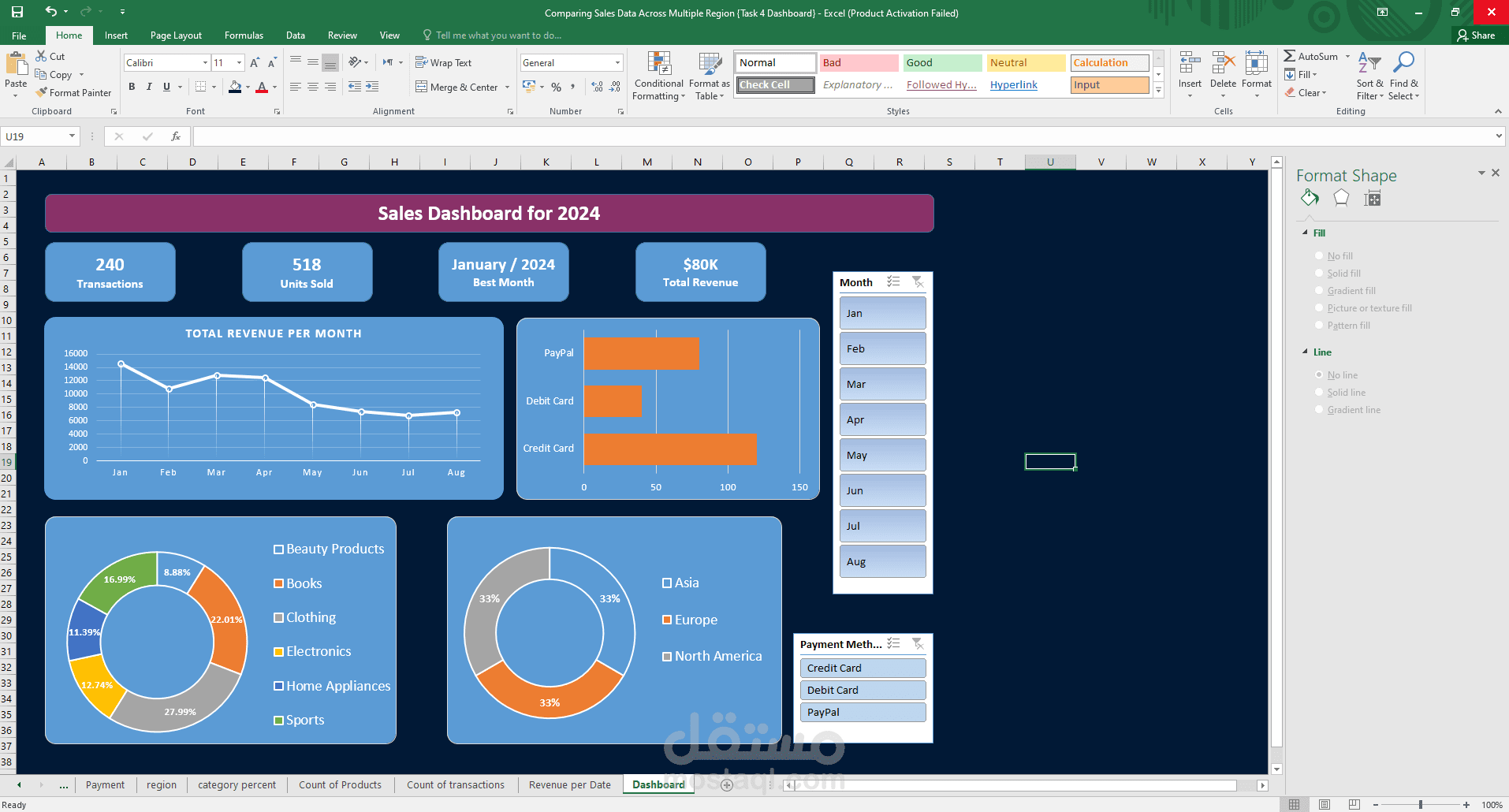Screen dimensions: 1509x812
Task: Open Size & Properties tab in Format Shape
Action: (x=1373, y=199)
